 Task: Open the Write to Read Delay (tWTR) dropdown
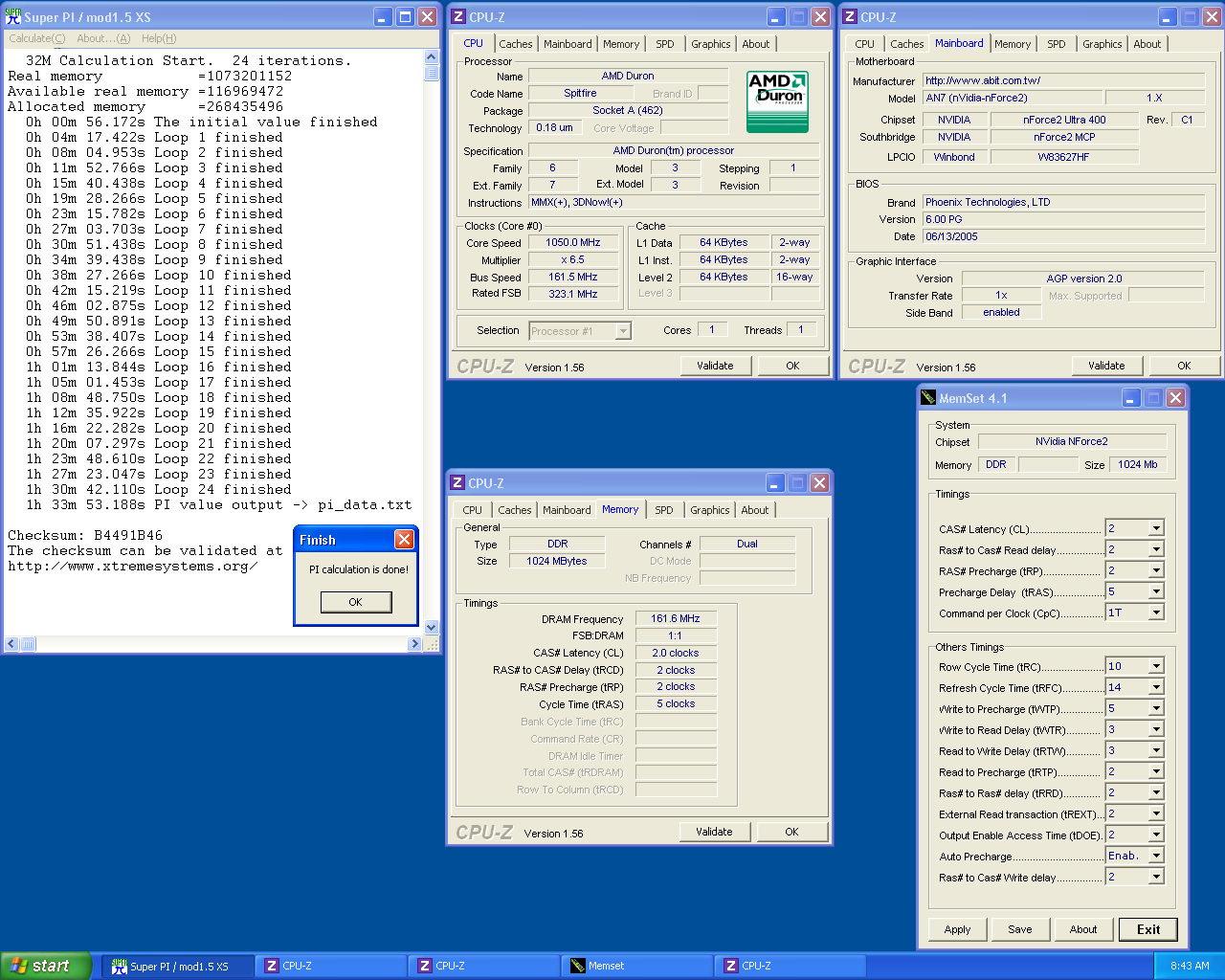pyautogui.click(x=1156, y=729)
